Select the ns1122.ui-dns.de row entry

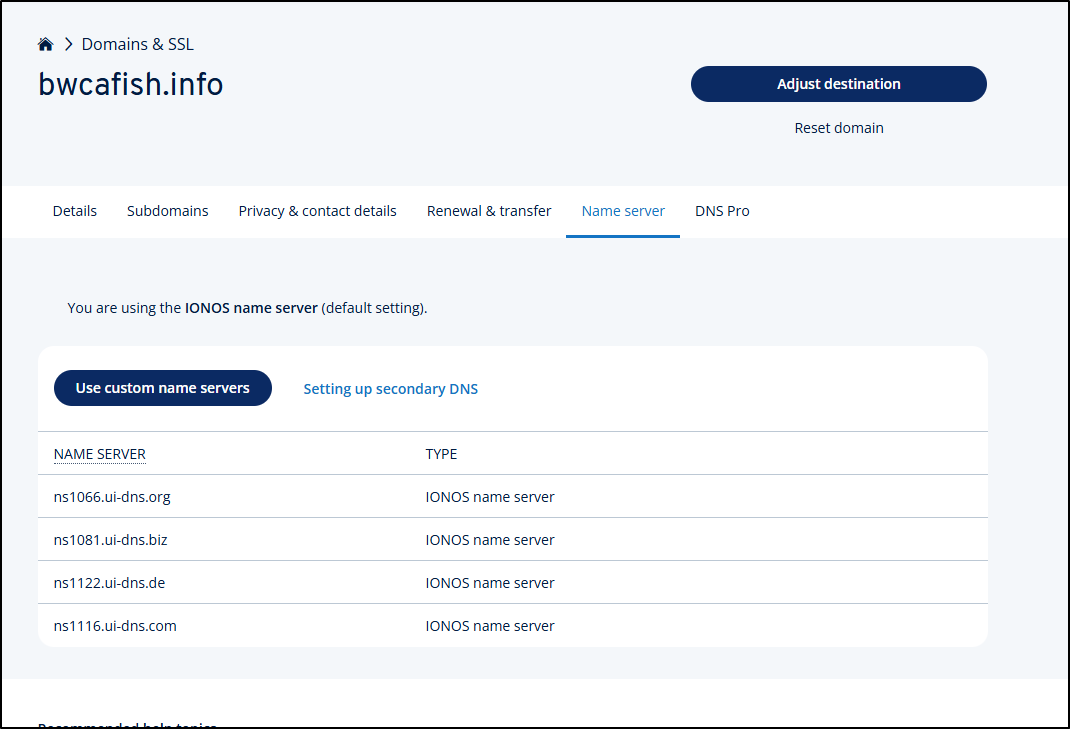pyautogui.click(x=102, y=583)
